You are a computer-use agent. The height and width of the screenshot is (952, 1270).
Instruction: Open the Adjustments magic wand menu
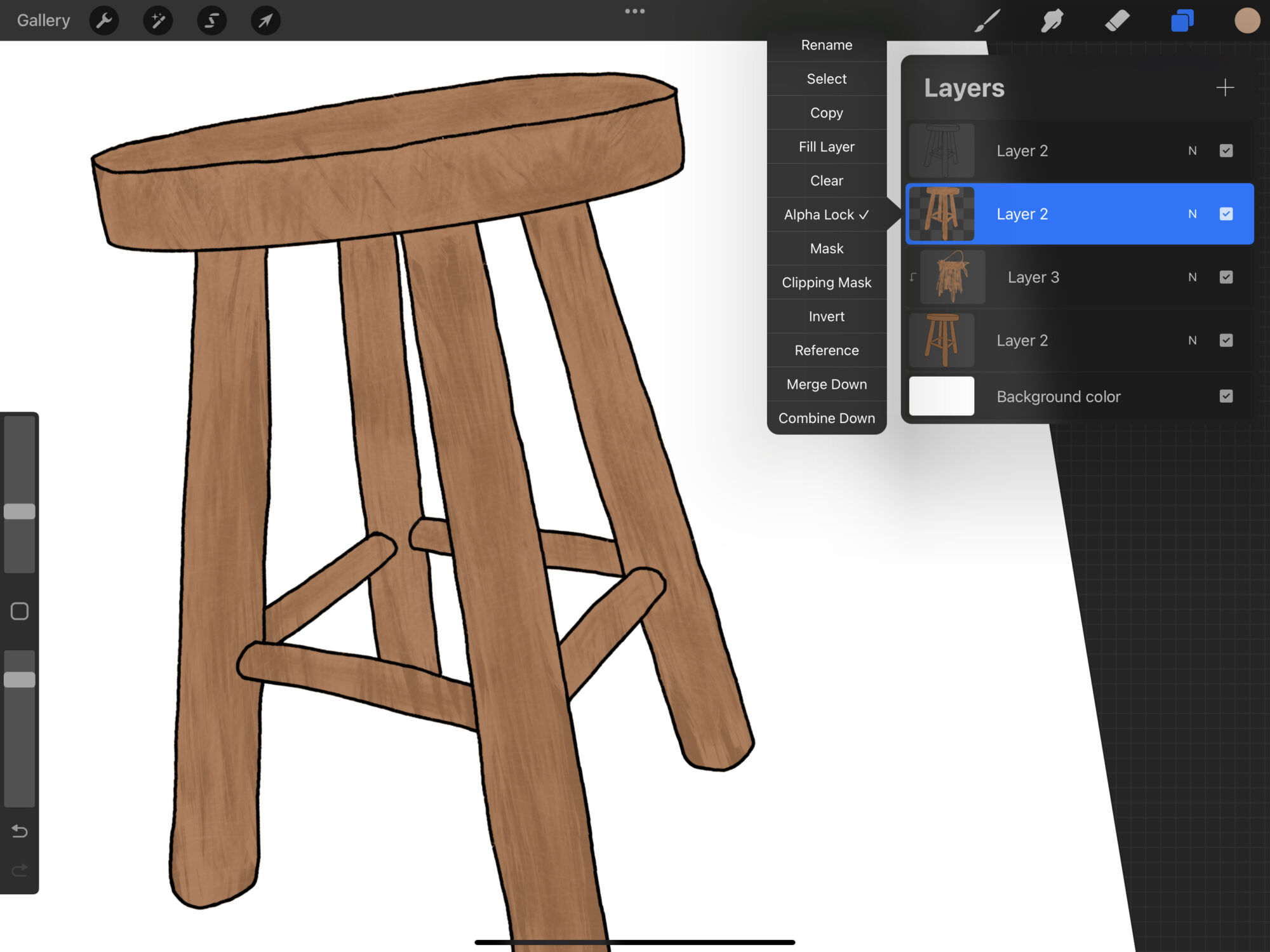pos(157,21)
